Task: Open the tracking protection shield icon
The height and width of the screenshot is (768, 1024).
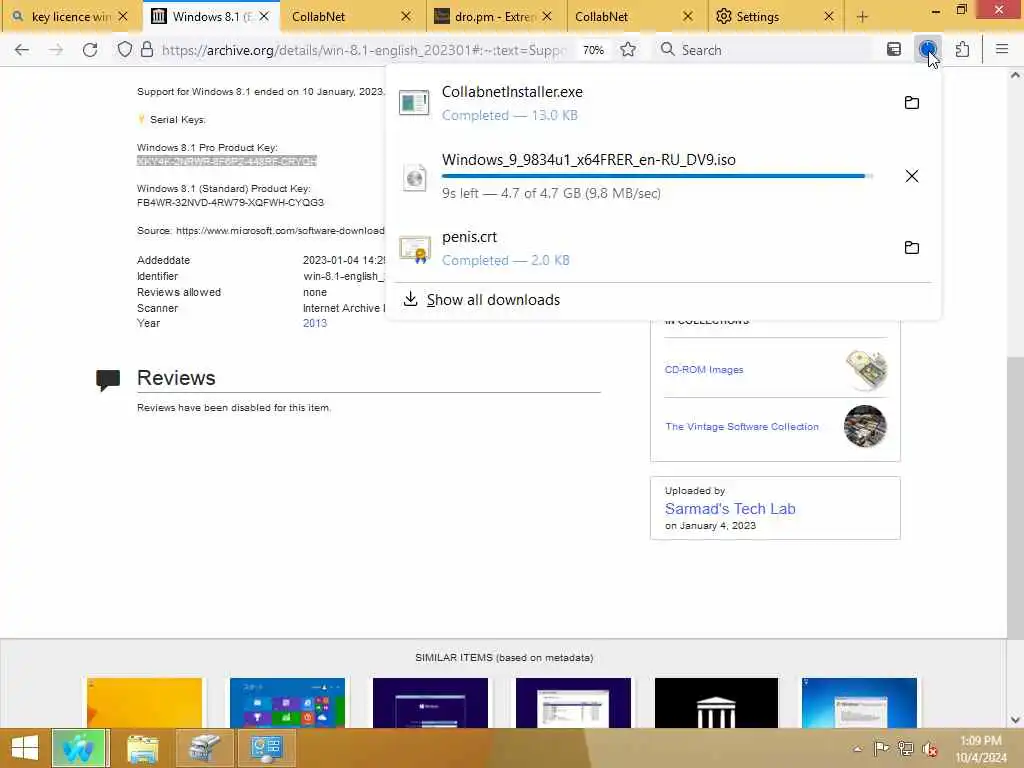Action: (124, 50)
